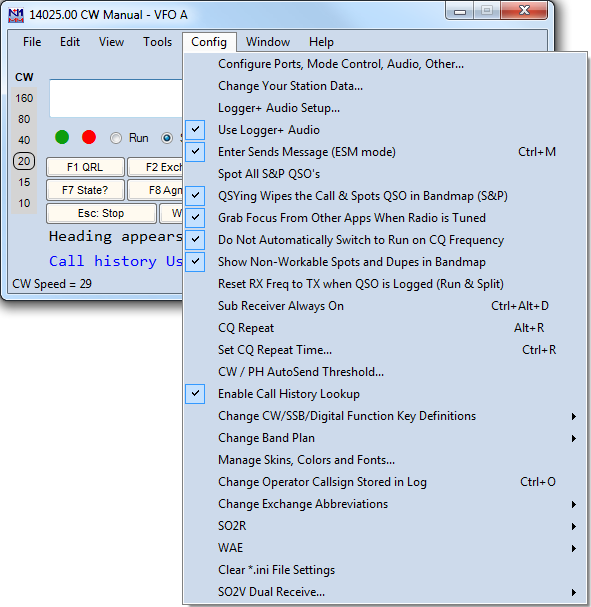
Task: Choose Change Your Station Data
Action: 385,86
